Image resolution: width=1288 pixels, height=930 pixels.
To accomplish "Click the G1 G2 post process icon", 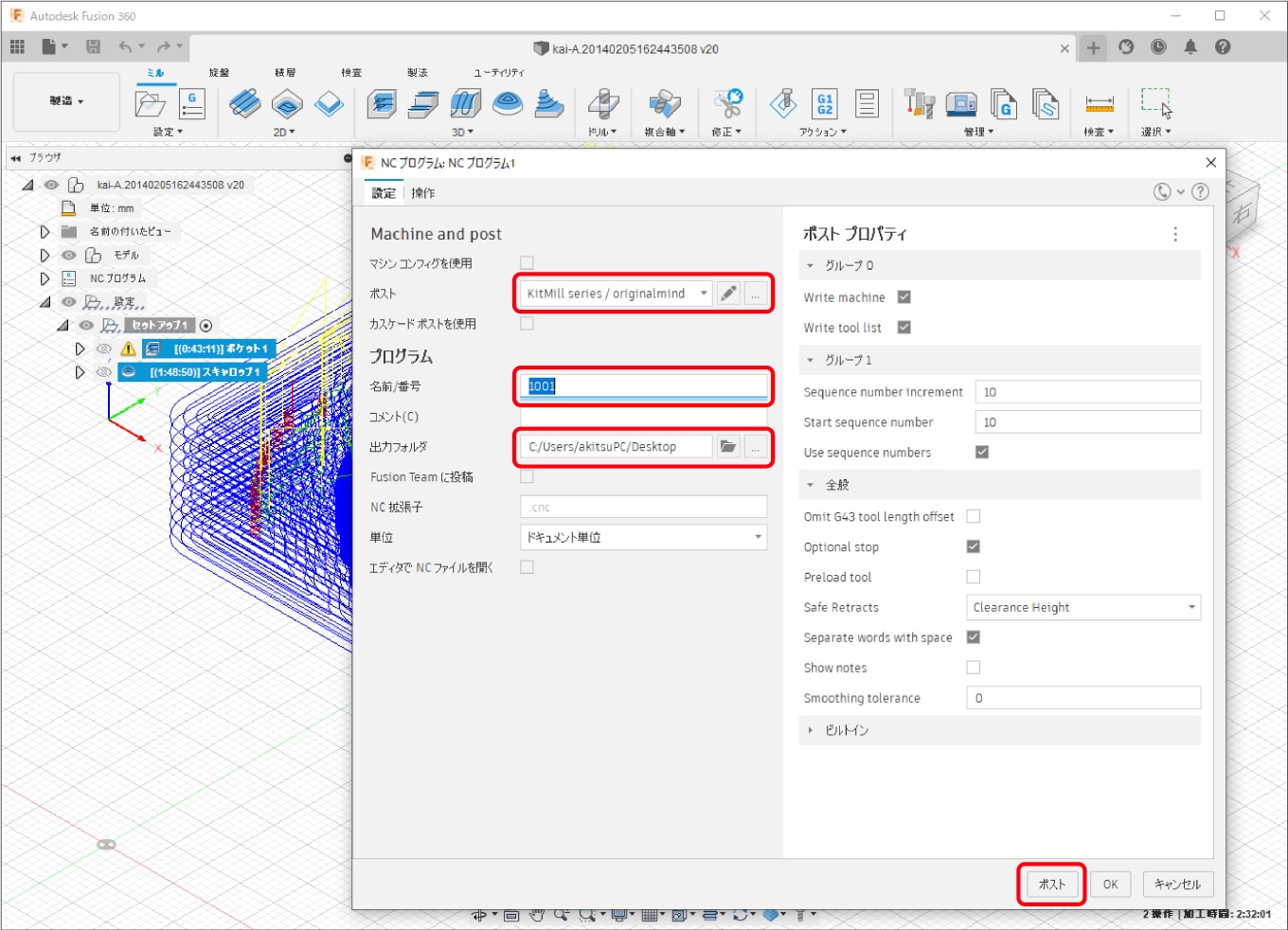I will (x=825, y=103).
